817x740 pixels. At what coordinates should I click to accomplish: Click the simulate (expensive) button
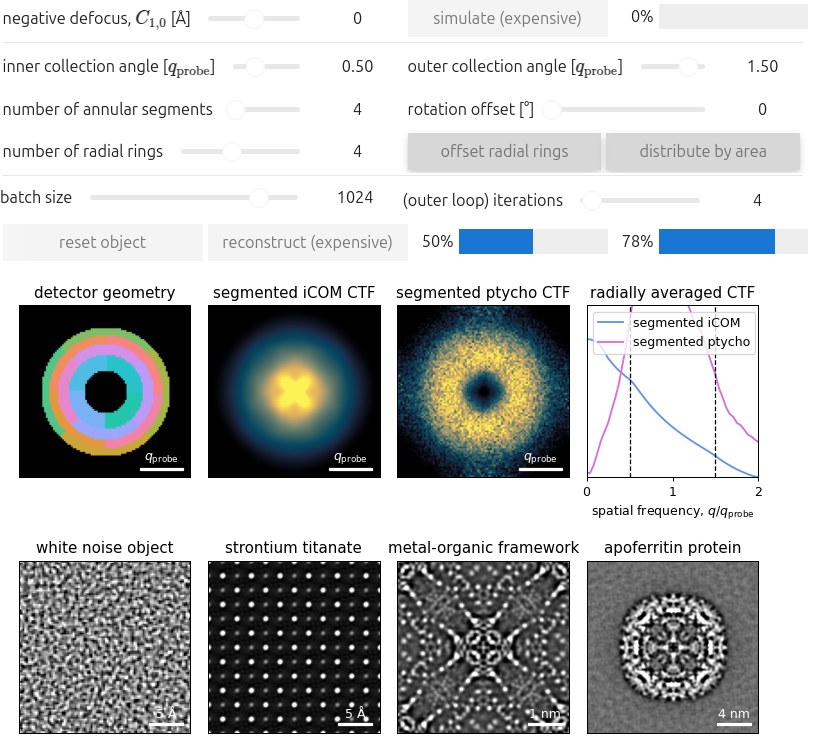pyautogui.click(x=507, y=18)
